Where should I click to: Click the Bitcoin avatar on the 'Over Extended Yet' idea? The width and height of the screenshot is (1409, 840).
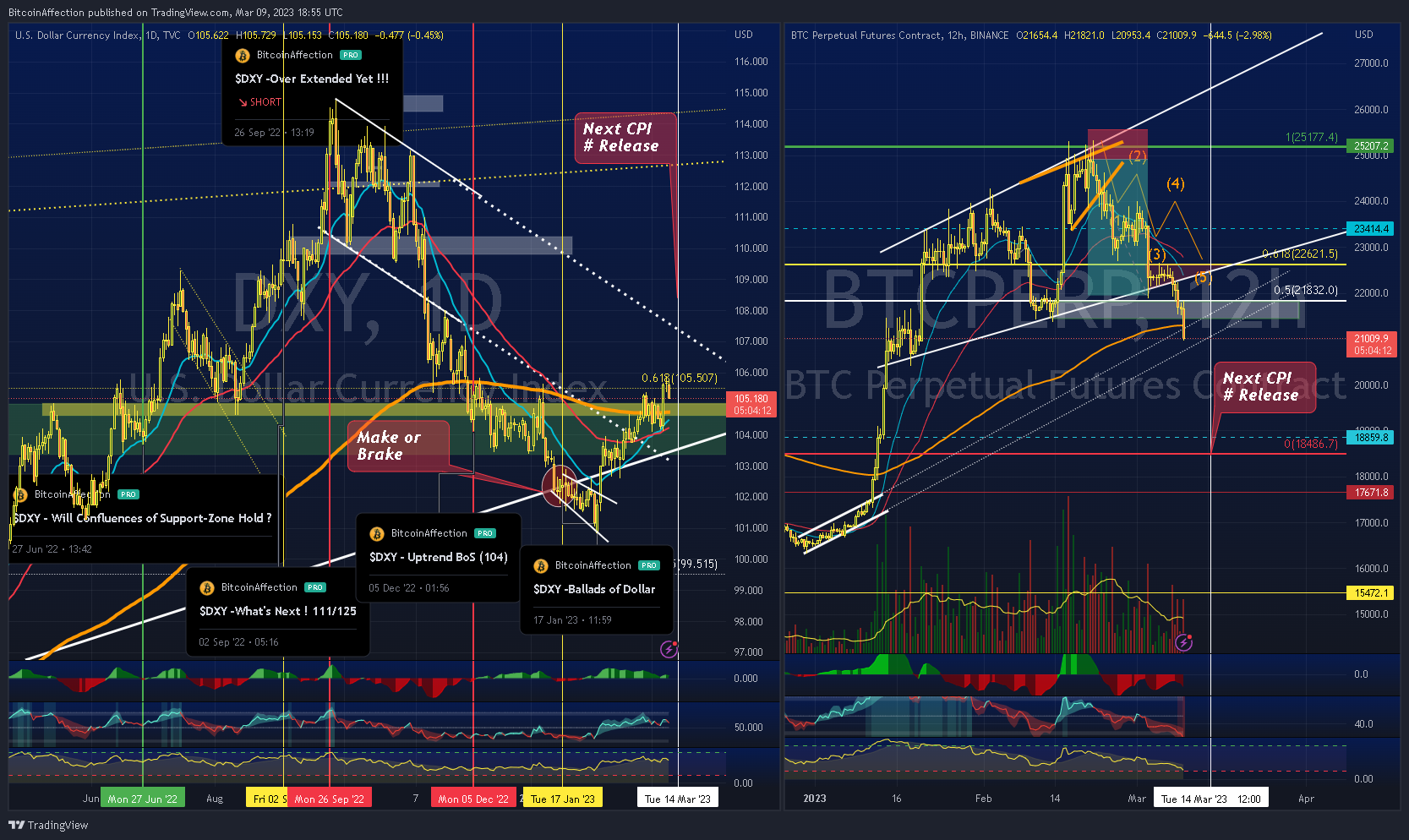click(243, 56)
